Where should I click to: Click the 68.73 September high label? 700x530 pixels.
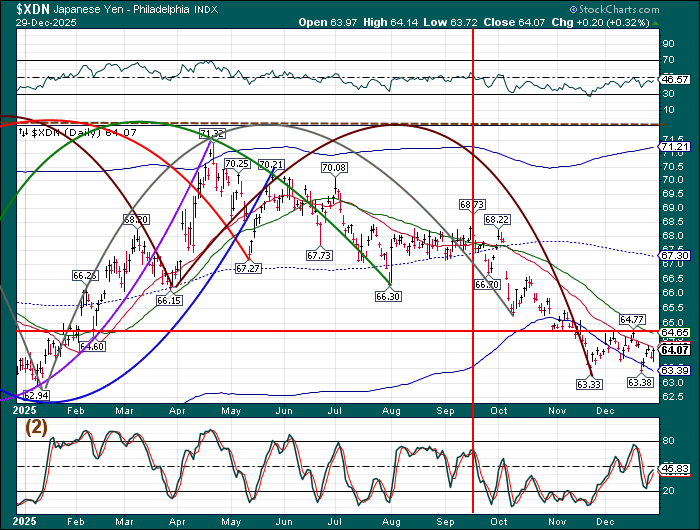pos(472,204)
